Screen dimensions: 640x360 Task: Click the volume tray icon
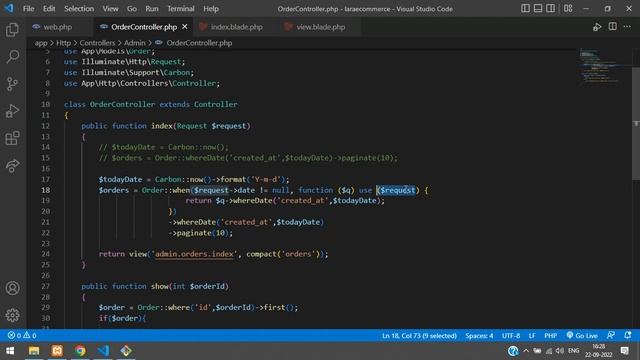coord(560,351)
